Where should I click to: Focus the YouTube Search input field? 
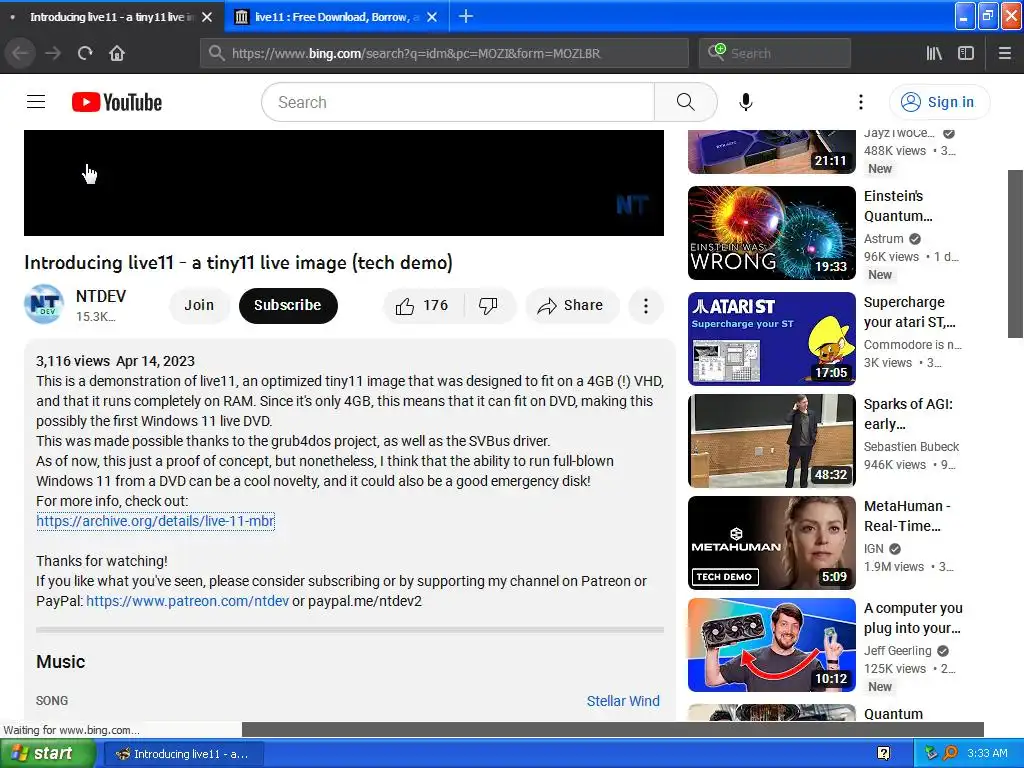458,102
